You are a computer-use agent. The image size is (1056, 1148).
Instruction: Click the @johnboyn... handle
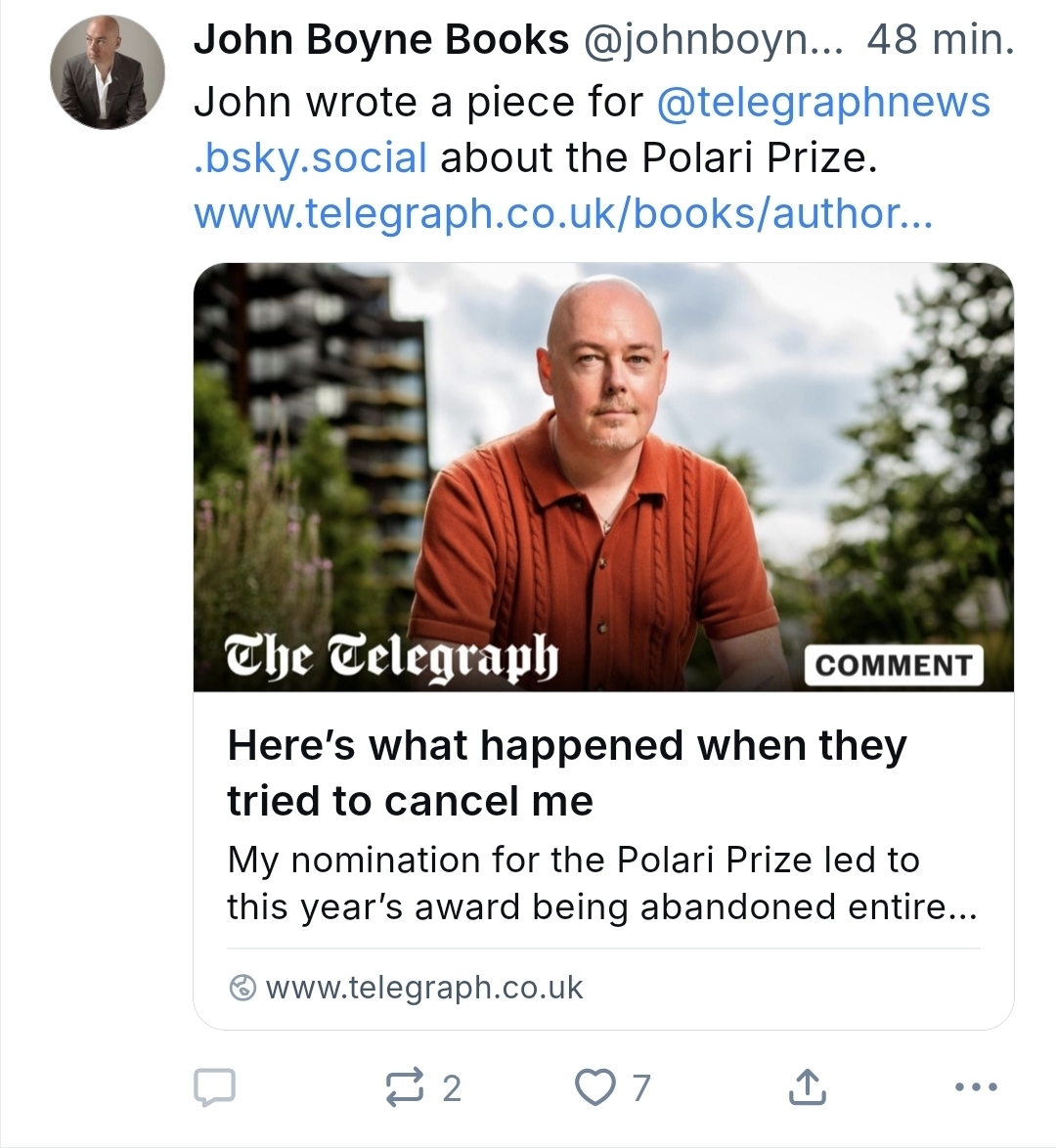coord(712,41)
